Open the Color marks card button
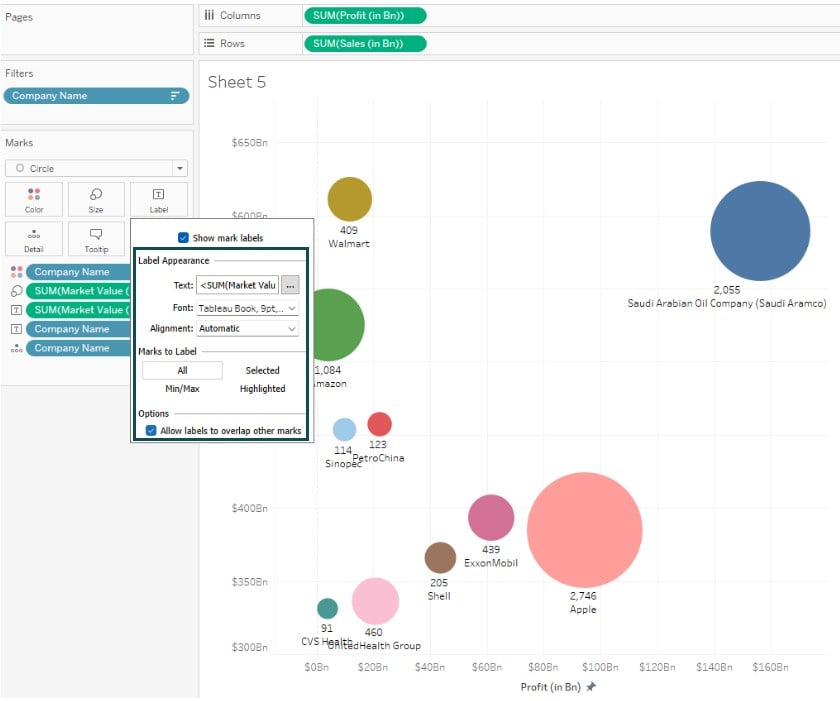 point(34,199)
